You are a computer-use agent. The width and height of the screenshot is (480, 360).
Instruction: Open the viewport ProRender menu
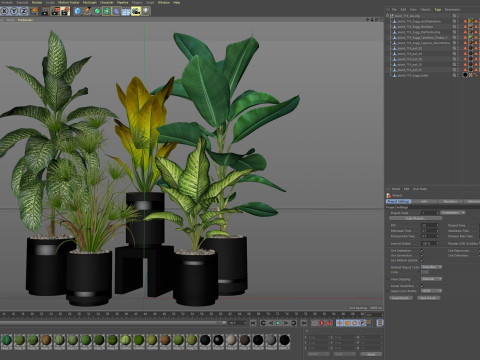[25, 20]
